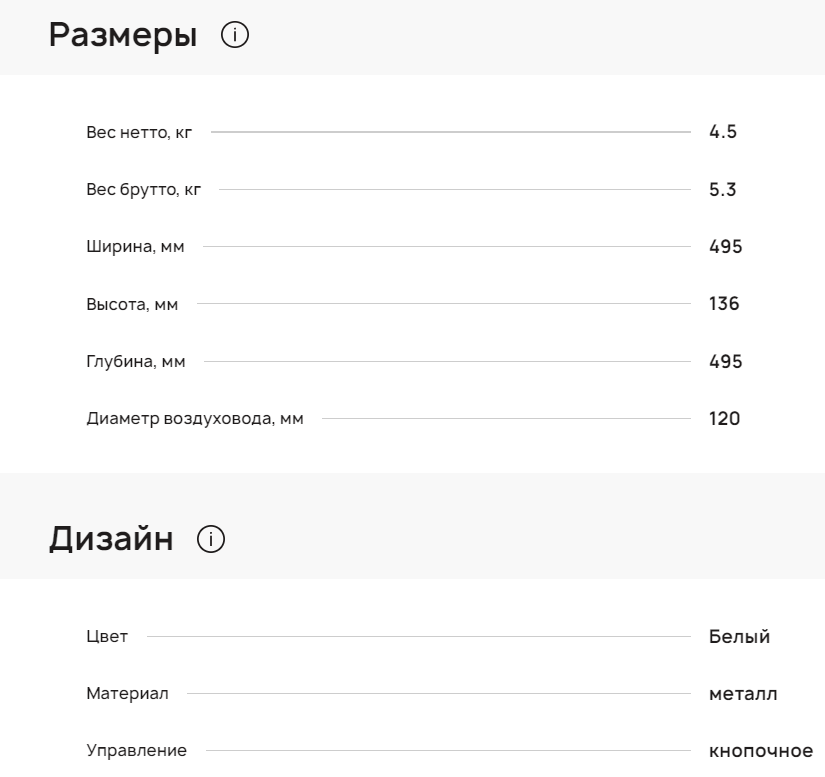Click the info icon beside Дизайн
Screen dimensions: 825x777
(212, 540)
